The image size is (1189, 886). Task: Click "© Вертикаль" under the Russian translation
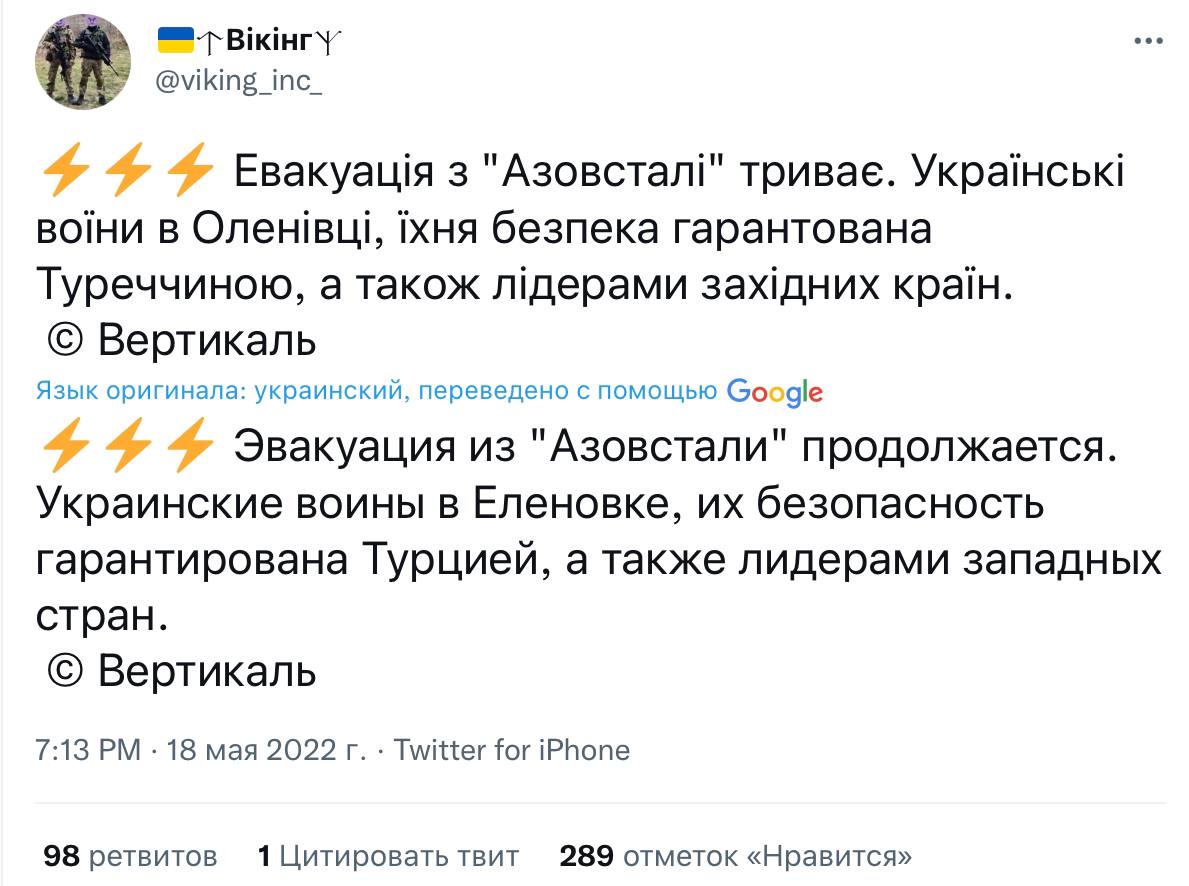pyautogui.click(x=180, y=671)
